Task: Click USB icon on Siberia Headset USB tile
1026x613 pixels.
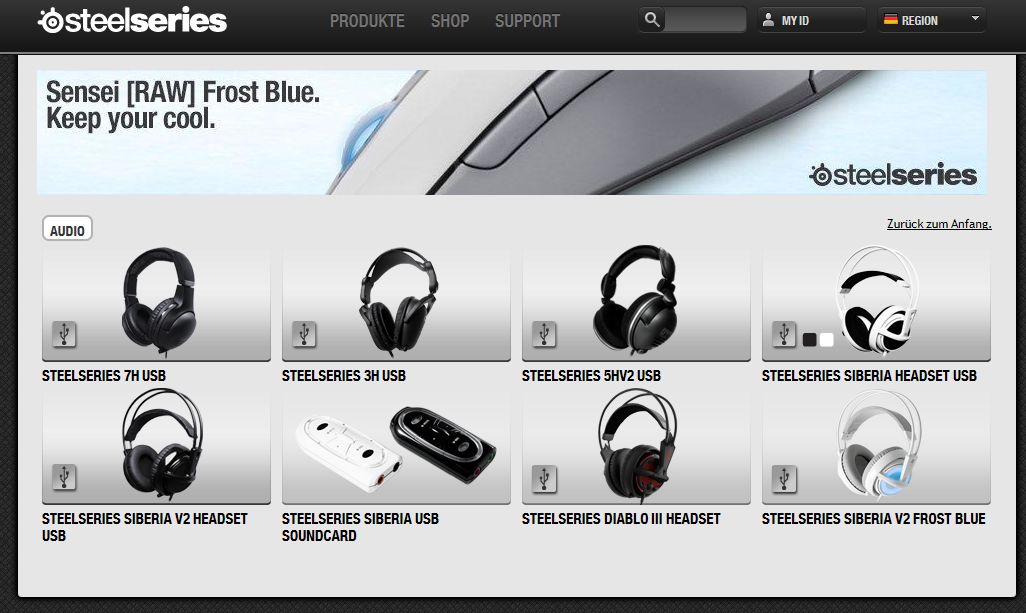Action: click(x=785, y=334)
